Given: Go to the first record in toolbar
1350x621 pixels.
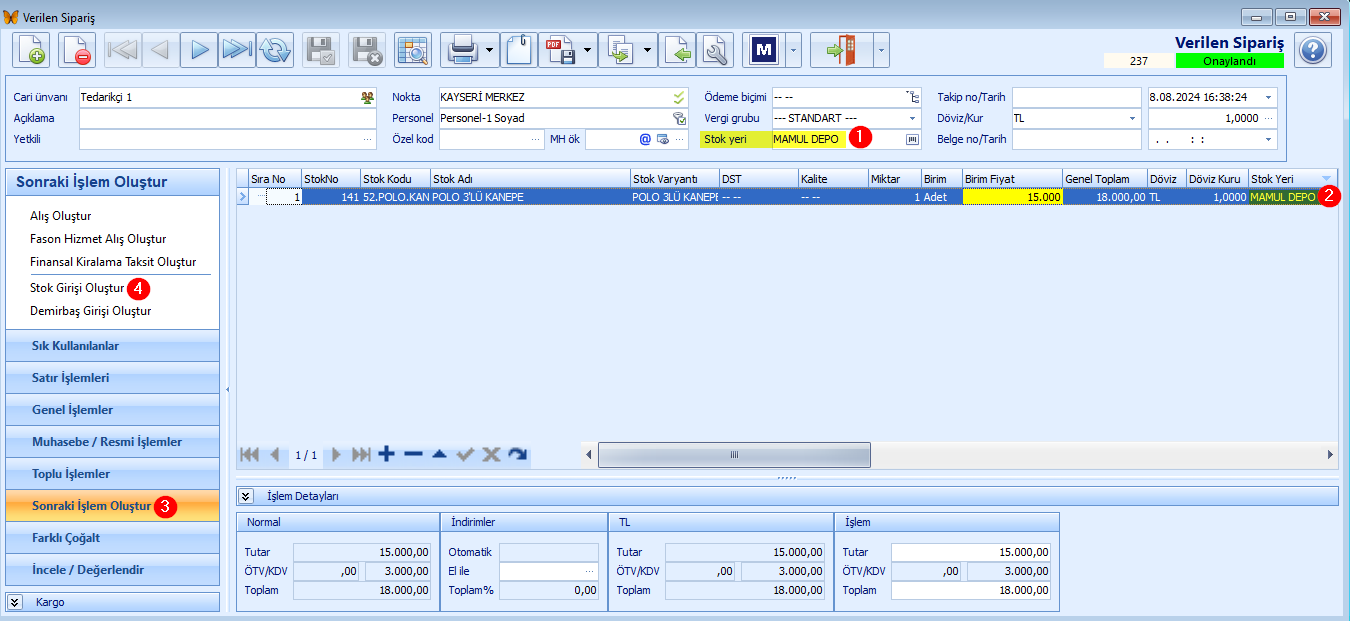Looking at the screenshot, I should click(x=123, y=50).
